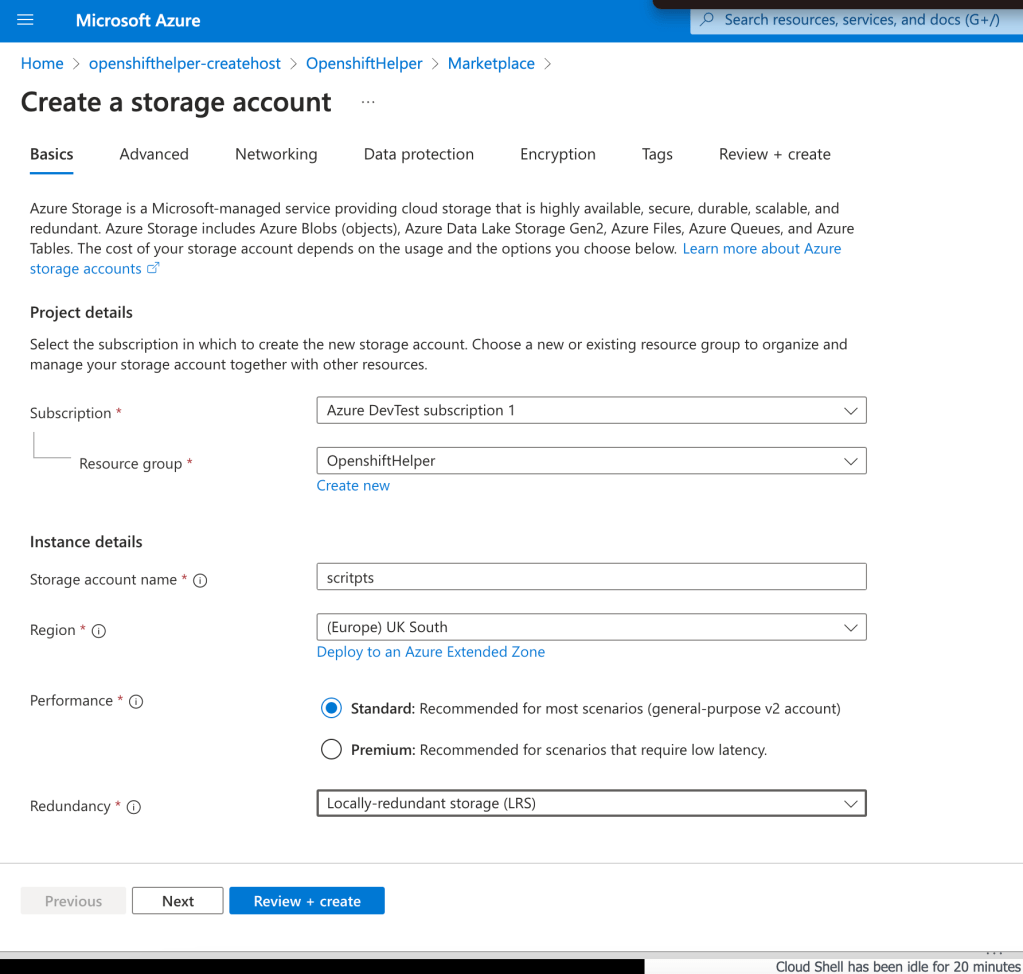Switch to the Encryption tab
The width and height of the screenshot is (1023, 974).
point(558,155)
